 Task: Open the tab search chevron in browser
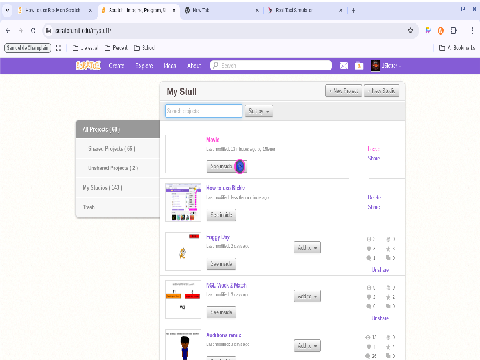pos(7,10)
